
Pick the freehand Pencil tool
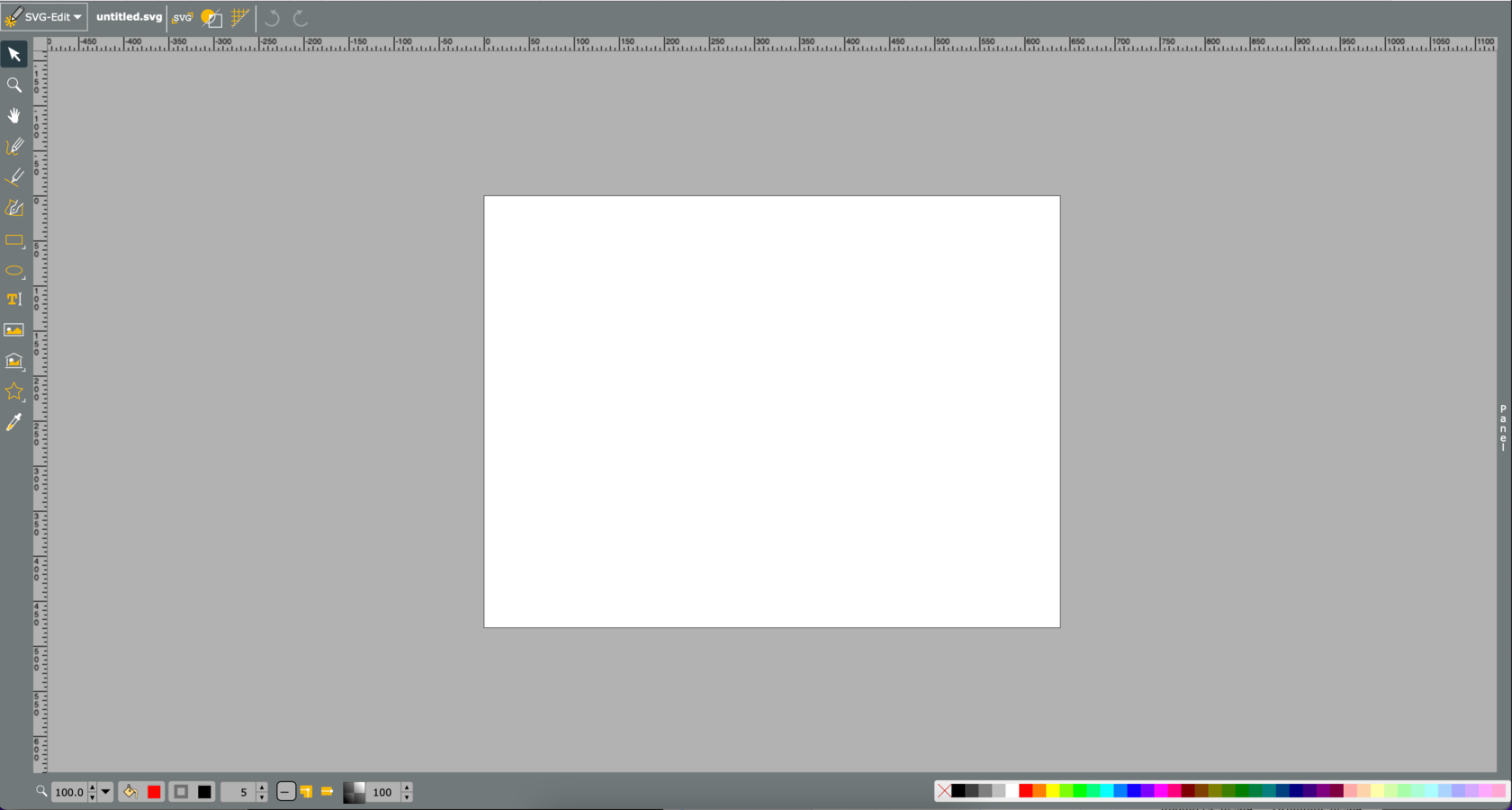[x=14, y=147]
